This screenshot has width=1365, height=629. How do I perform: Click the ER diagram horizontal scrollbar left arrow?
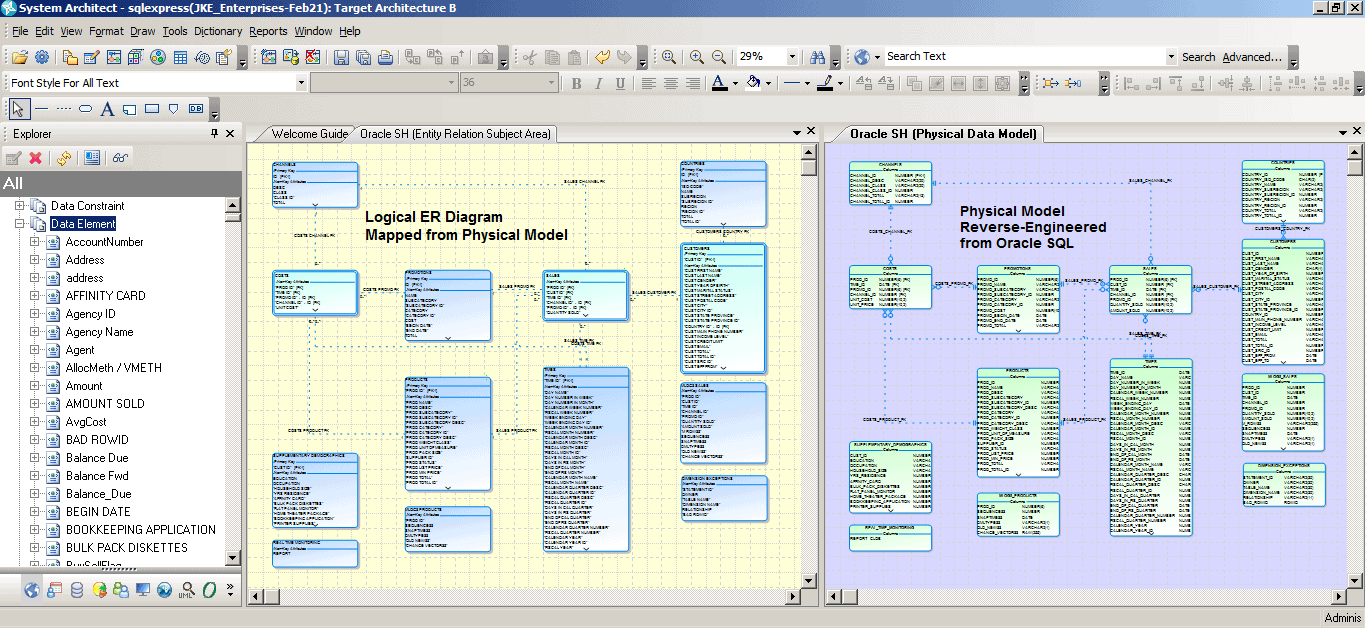pos(255,597)
